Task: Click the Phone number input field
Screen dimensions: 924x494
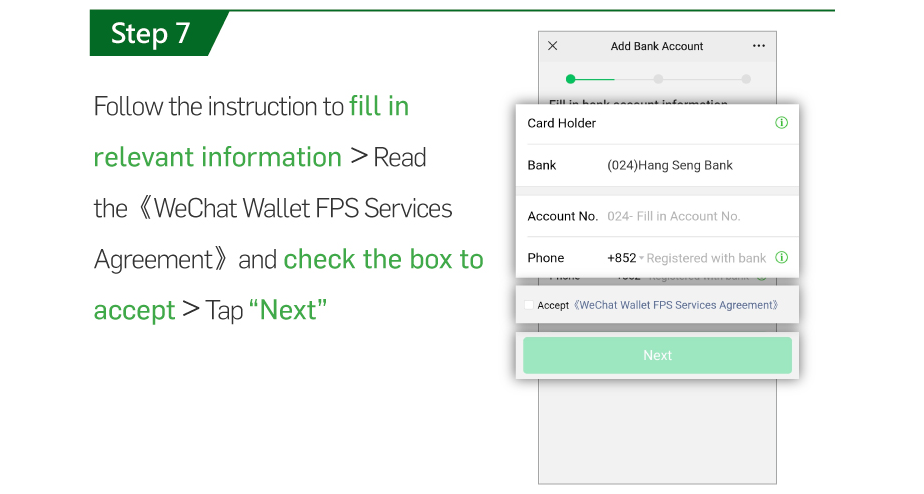Action: (707, 258)
